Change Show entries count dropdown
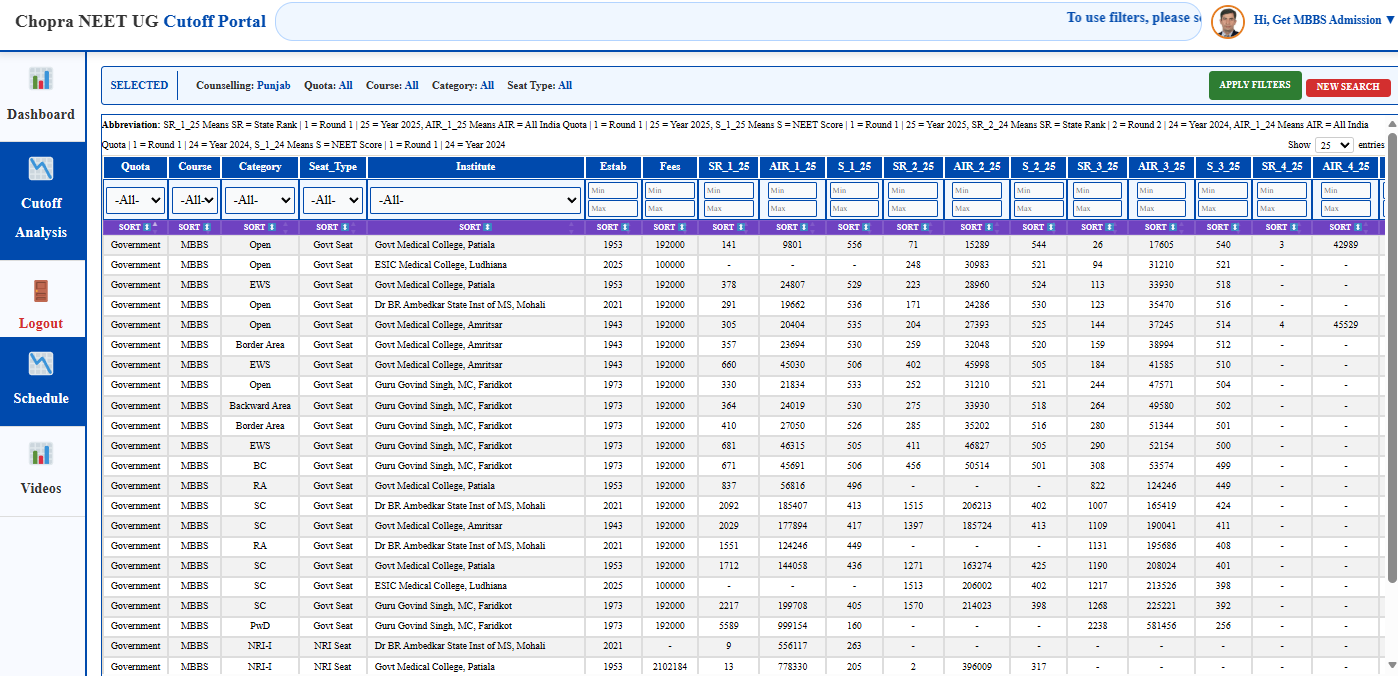 1333,145
